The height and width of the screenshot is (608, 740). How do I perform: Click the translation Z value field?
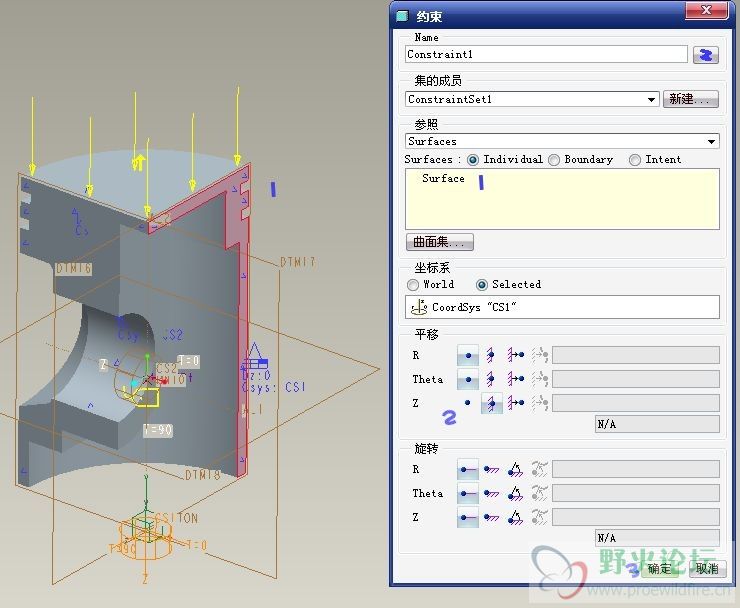coord(636,403)
